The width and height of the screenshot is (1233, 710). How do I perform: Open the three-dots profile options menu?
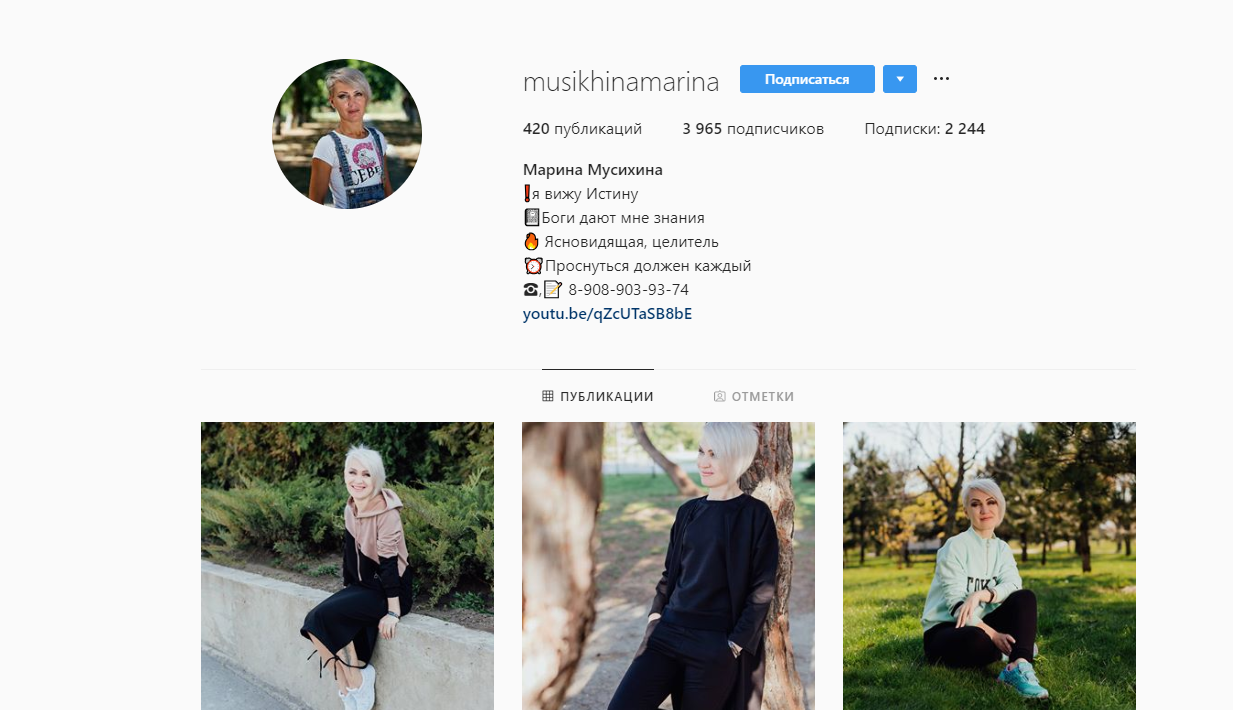point(941,79)
